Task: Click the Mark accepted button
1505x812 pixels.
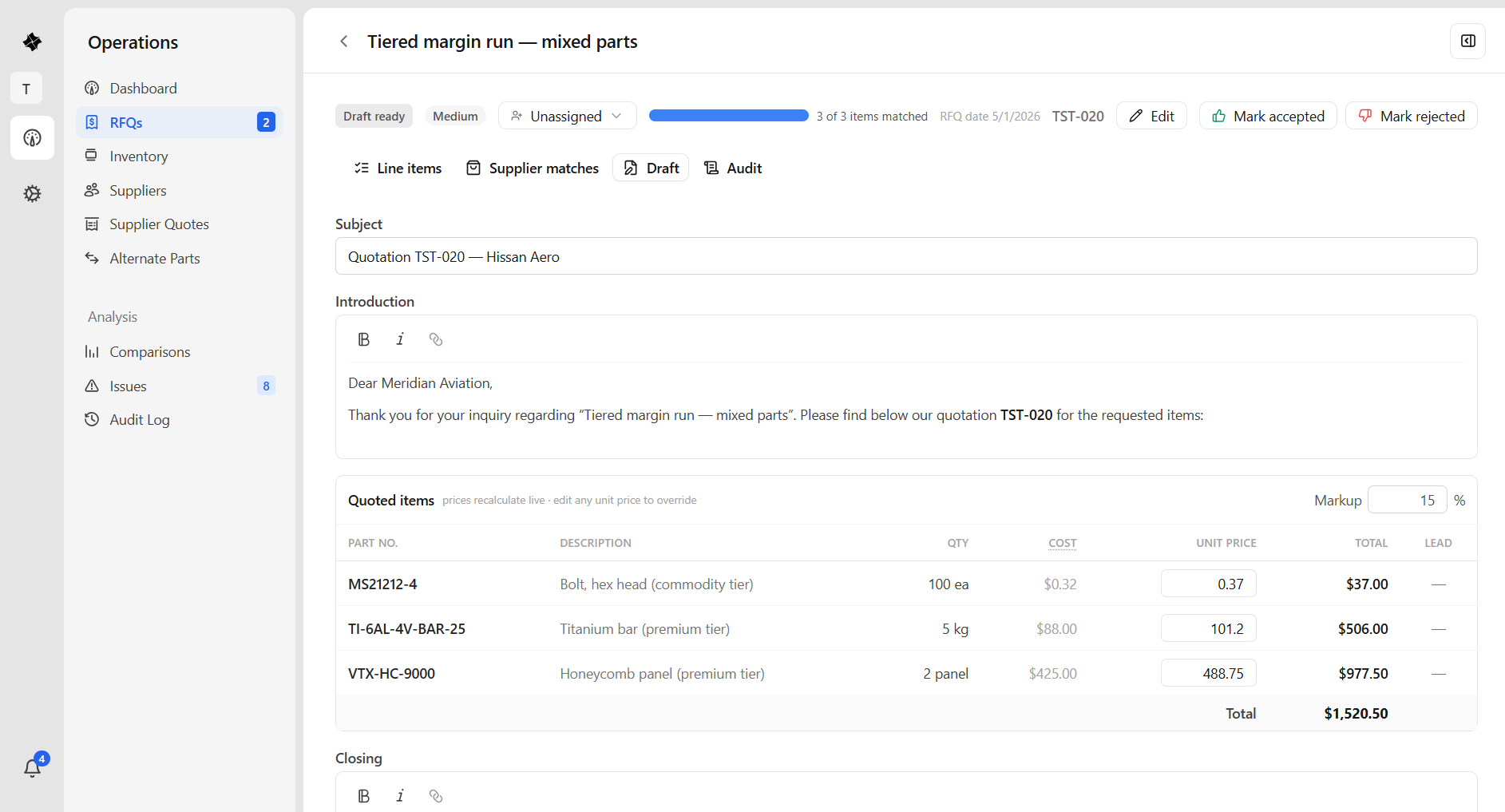Action: (x=1268, y=116)
